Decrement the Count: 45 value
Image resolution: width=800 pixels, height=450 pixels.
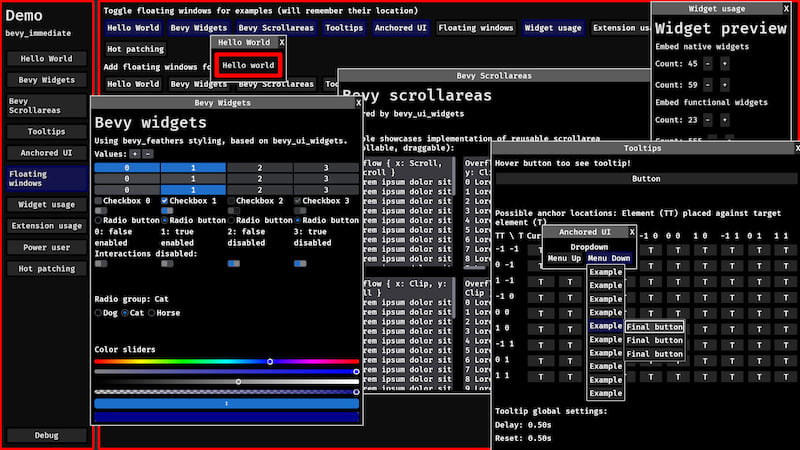coord(708,64)
